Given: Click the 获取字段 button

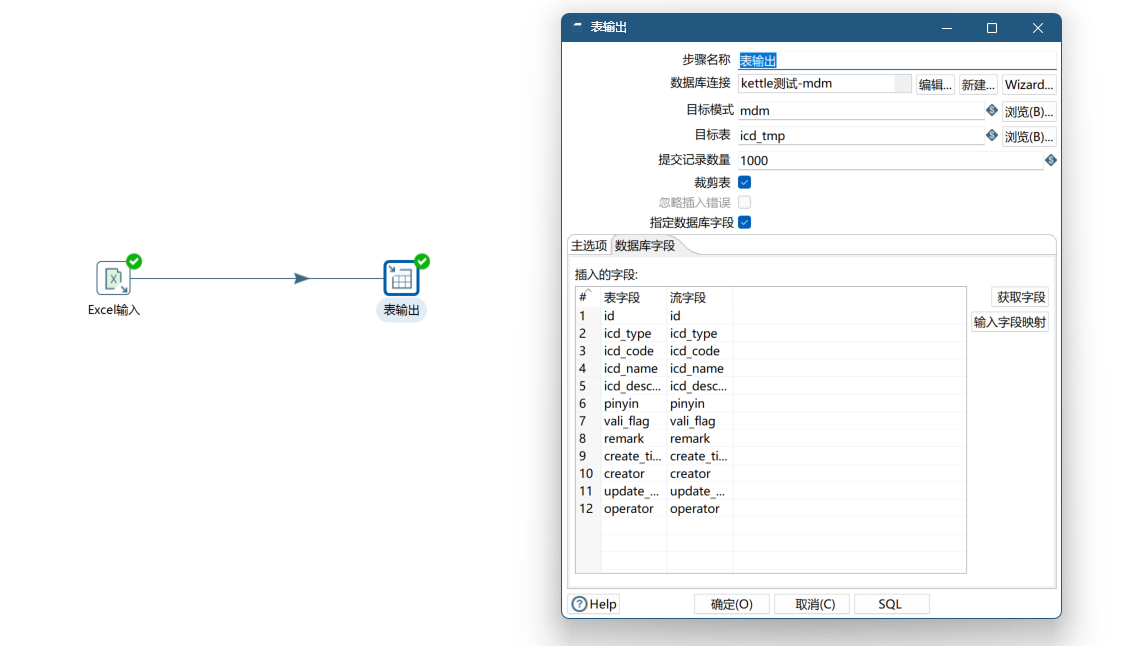Looking at the screenshot, I should coord(1021,297).
